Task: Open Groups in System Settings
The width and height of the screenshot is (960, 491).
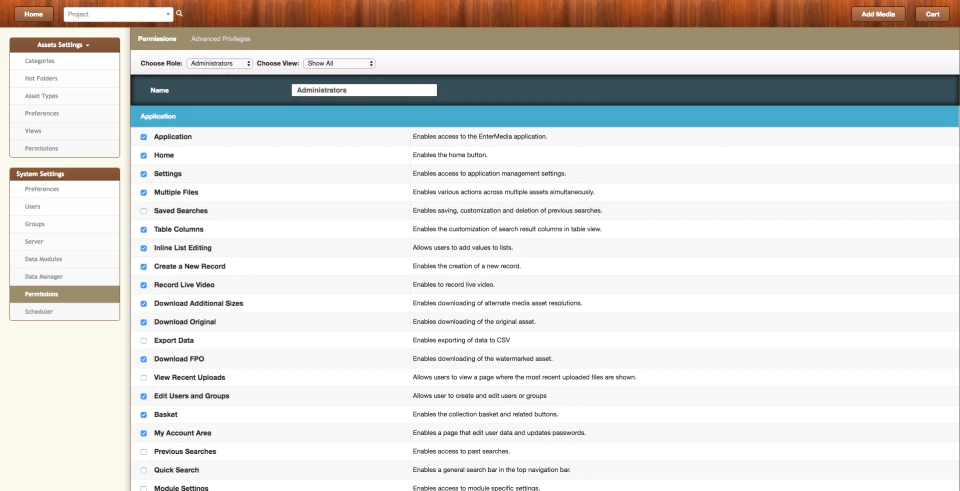Action: 64,224
